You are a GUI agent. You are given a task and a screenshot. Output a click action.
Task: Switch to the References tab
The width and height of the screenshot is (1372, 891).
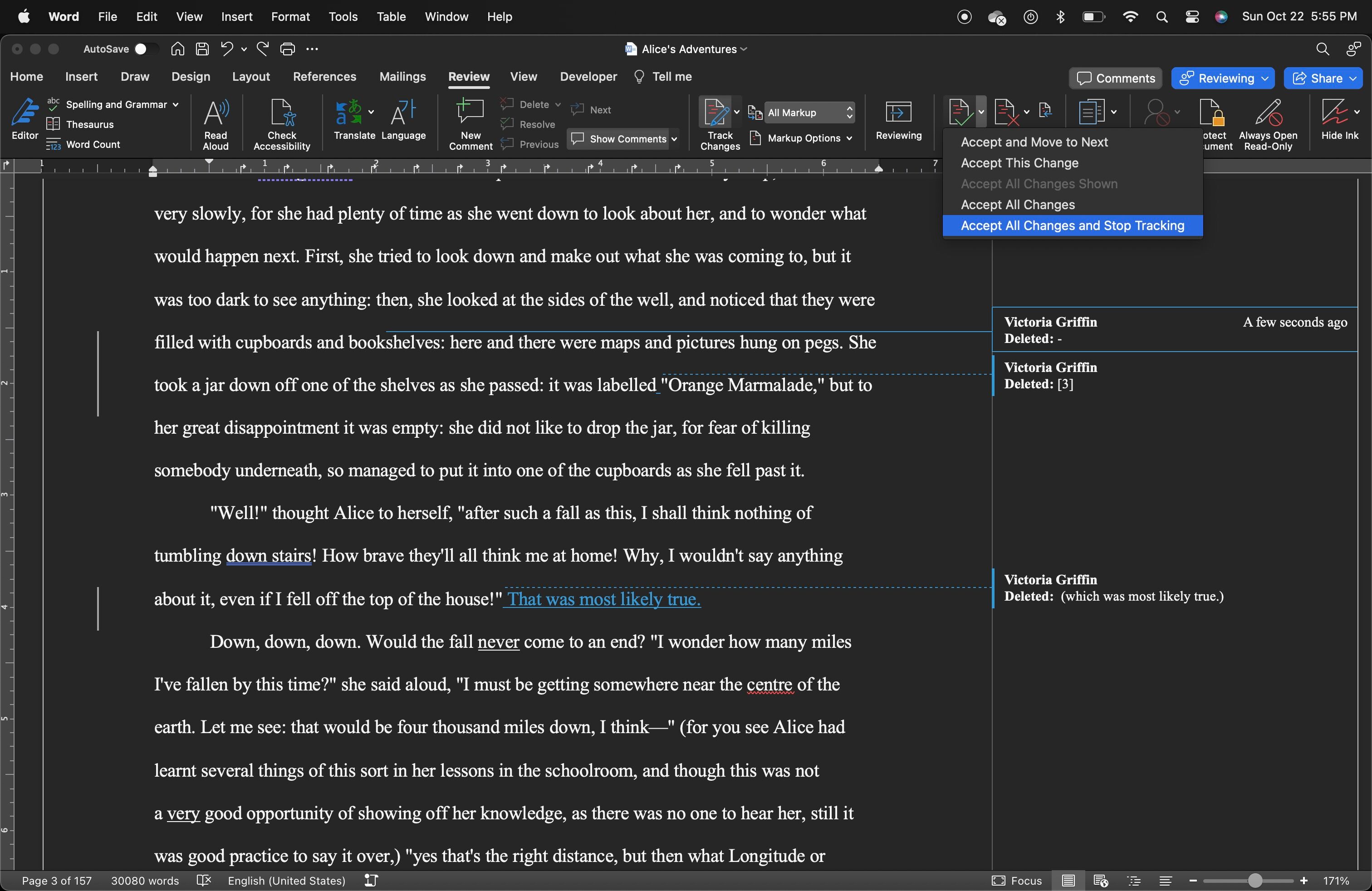324,77
